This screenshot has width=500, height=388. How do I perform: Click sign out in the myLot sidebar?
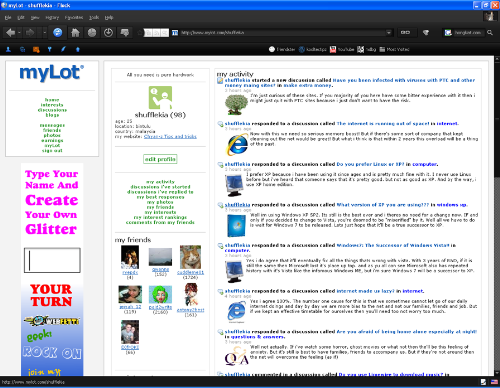click(52, 151)
